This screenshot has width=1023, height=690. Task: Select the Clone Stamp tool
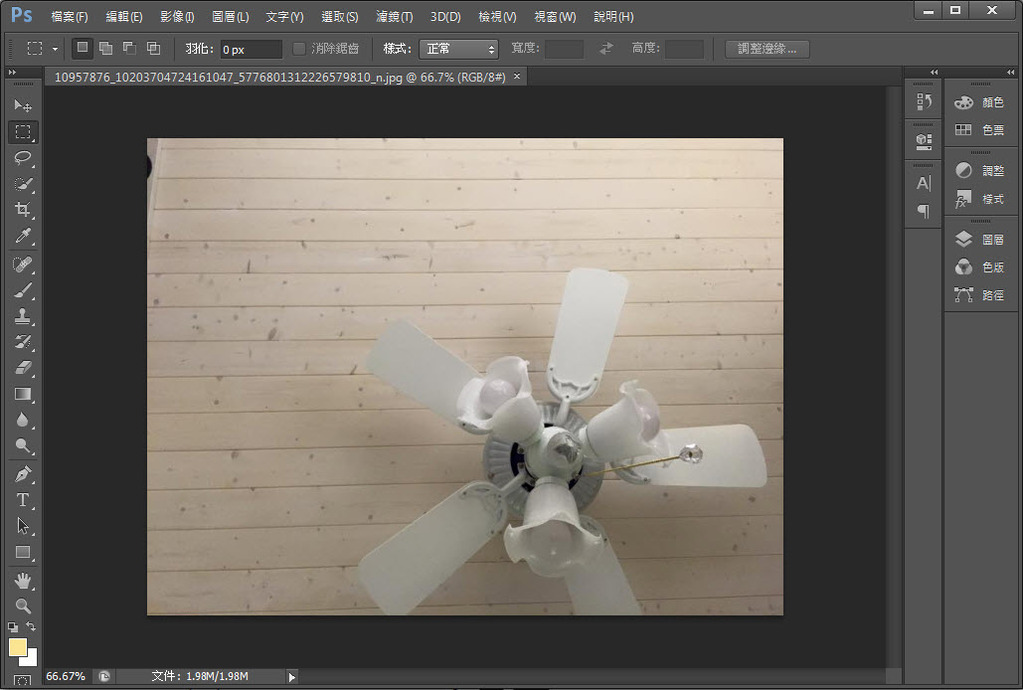tap(23, 316)
